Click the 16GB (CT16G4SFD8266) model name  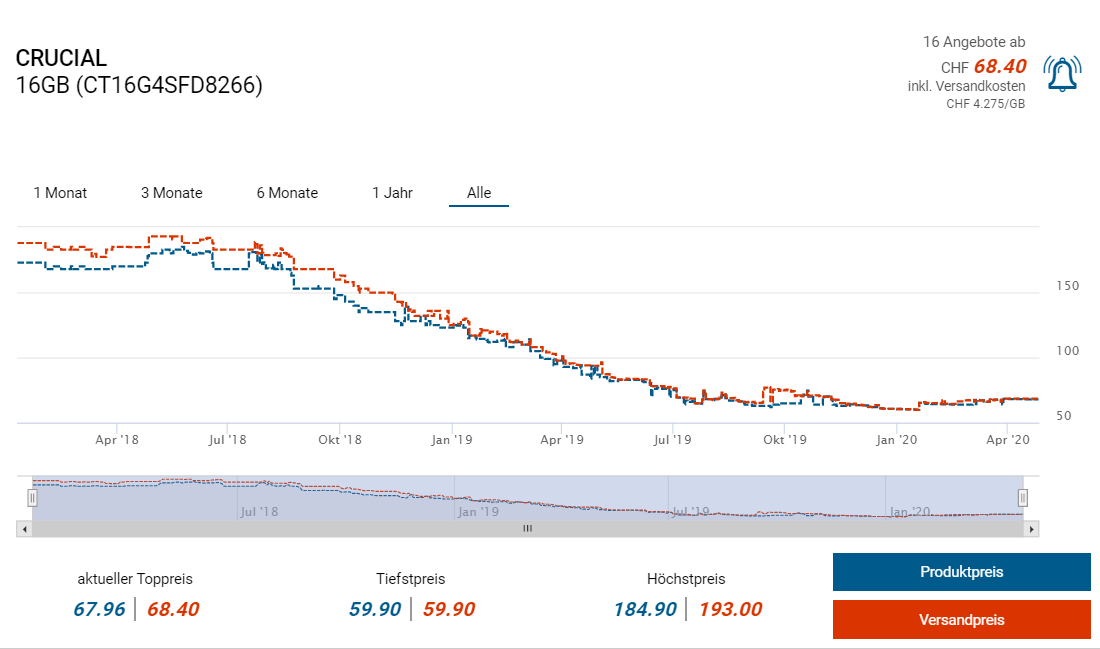pos(139,85)
